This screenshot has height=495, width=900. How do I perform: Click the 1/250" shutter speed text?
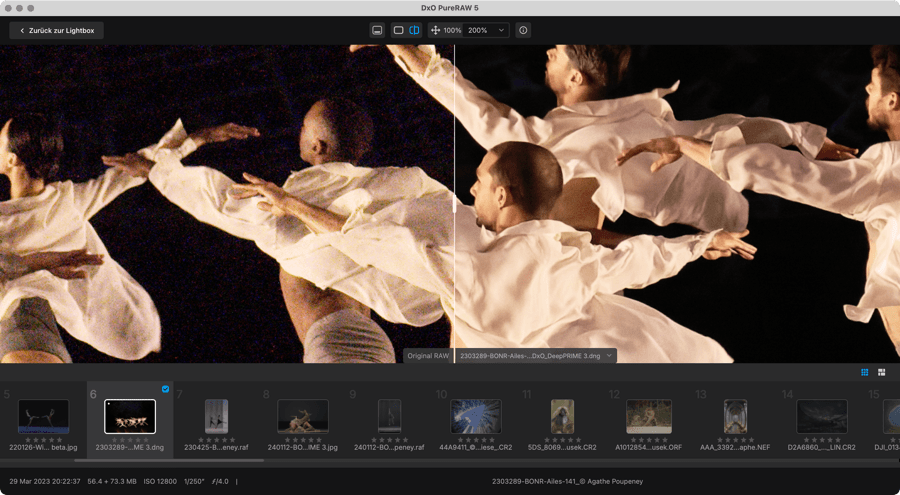coord(195,481)
